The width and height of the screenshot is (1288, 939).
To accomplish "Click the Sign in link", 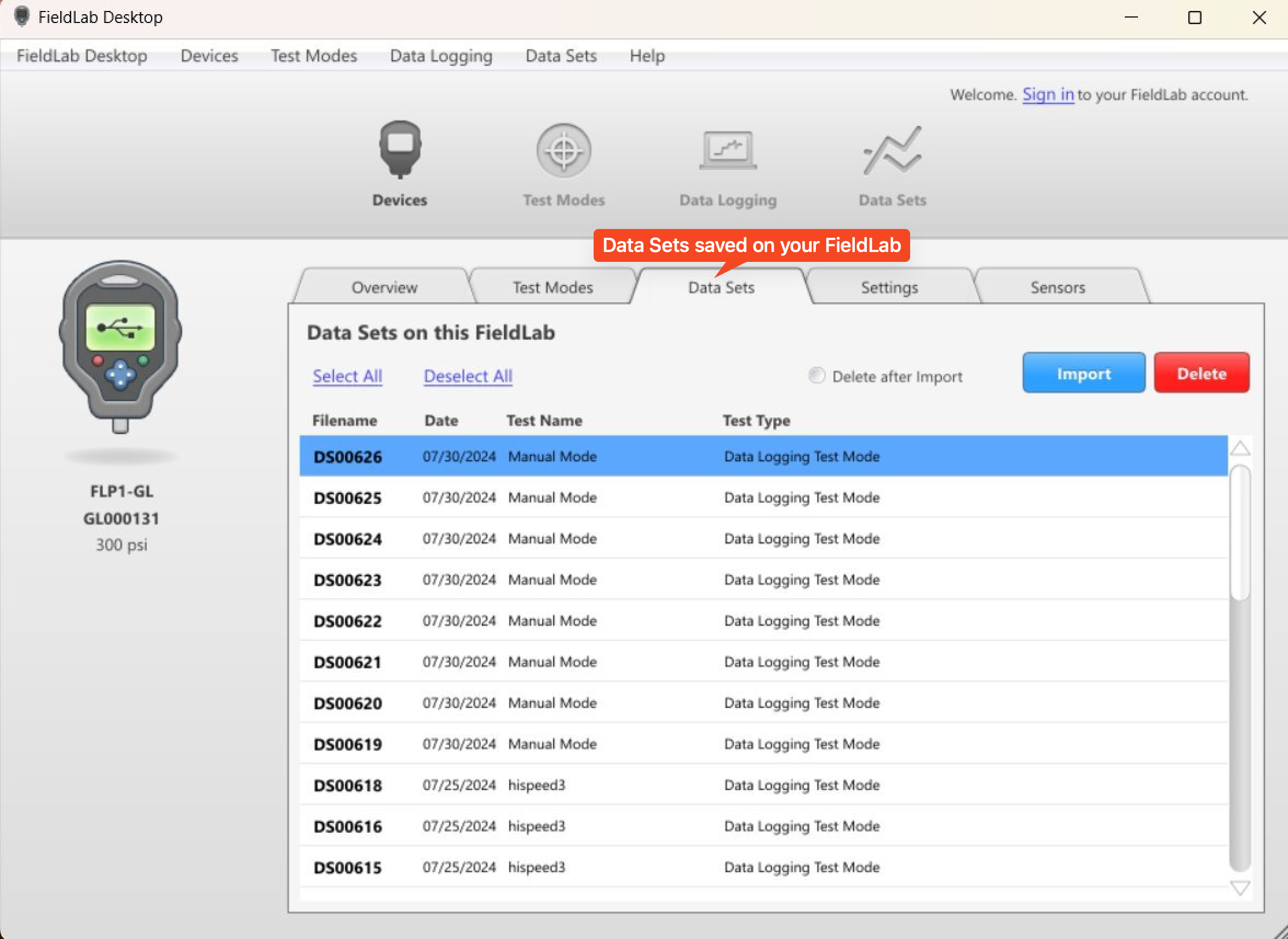I will click(x=1048, y=94).
